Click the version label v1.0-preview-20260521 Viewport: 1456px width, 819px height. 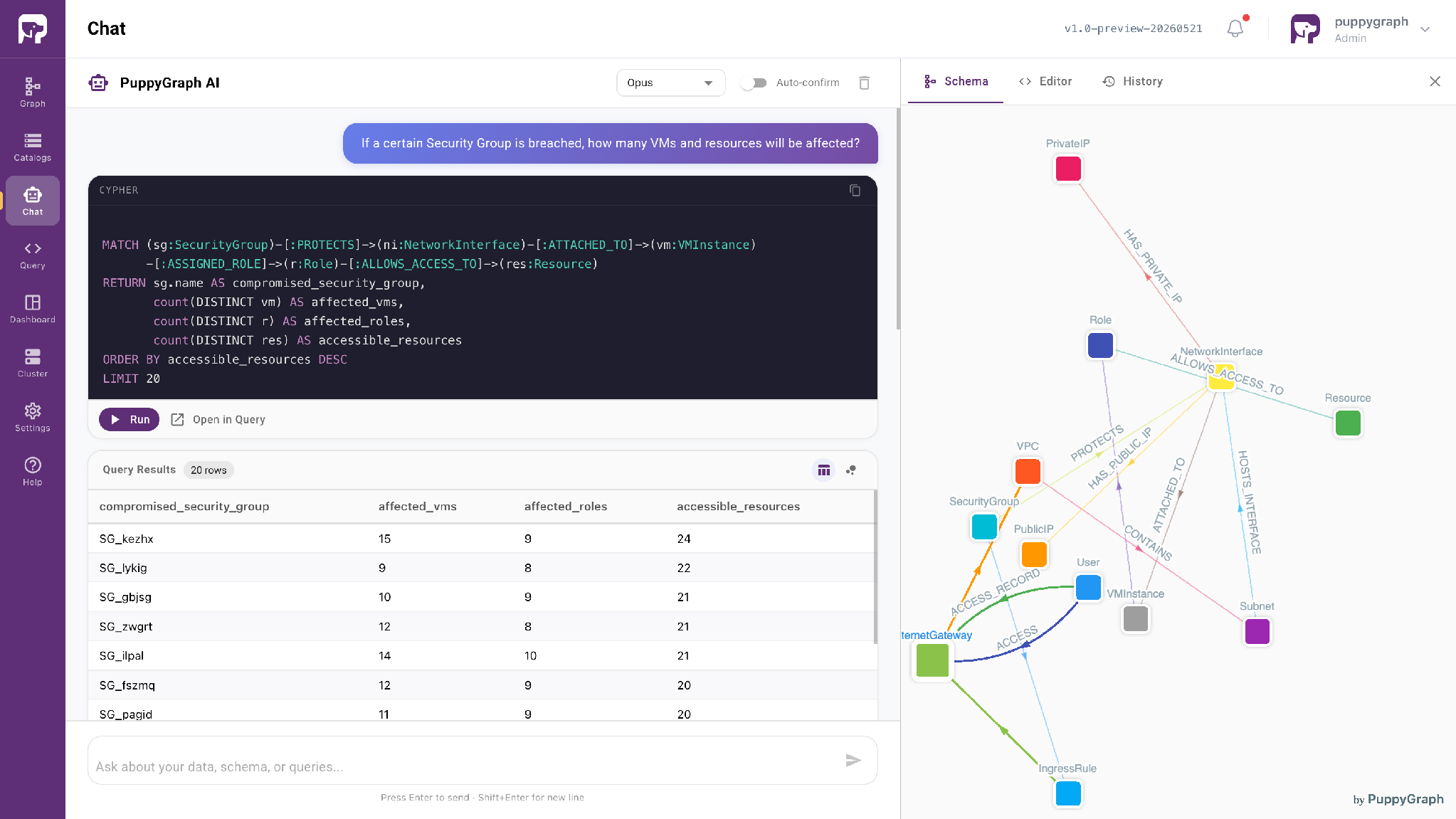pyautogui.click(x=1133, y=29)
